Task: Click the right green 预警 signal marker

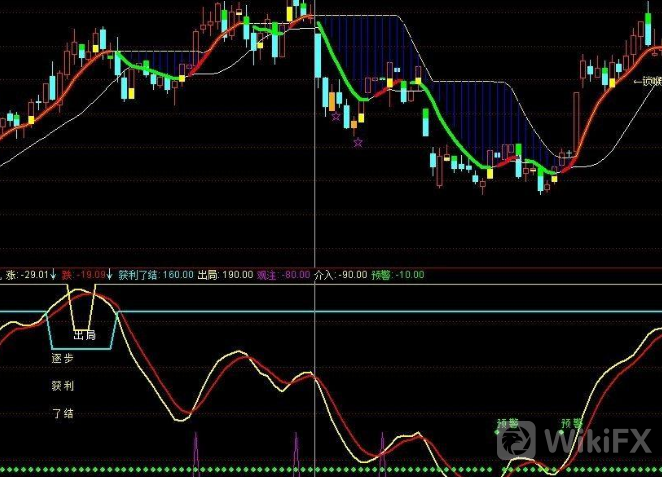Action: point(571,423)
